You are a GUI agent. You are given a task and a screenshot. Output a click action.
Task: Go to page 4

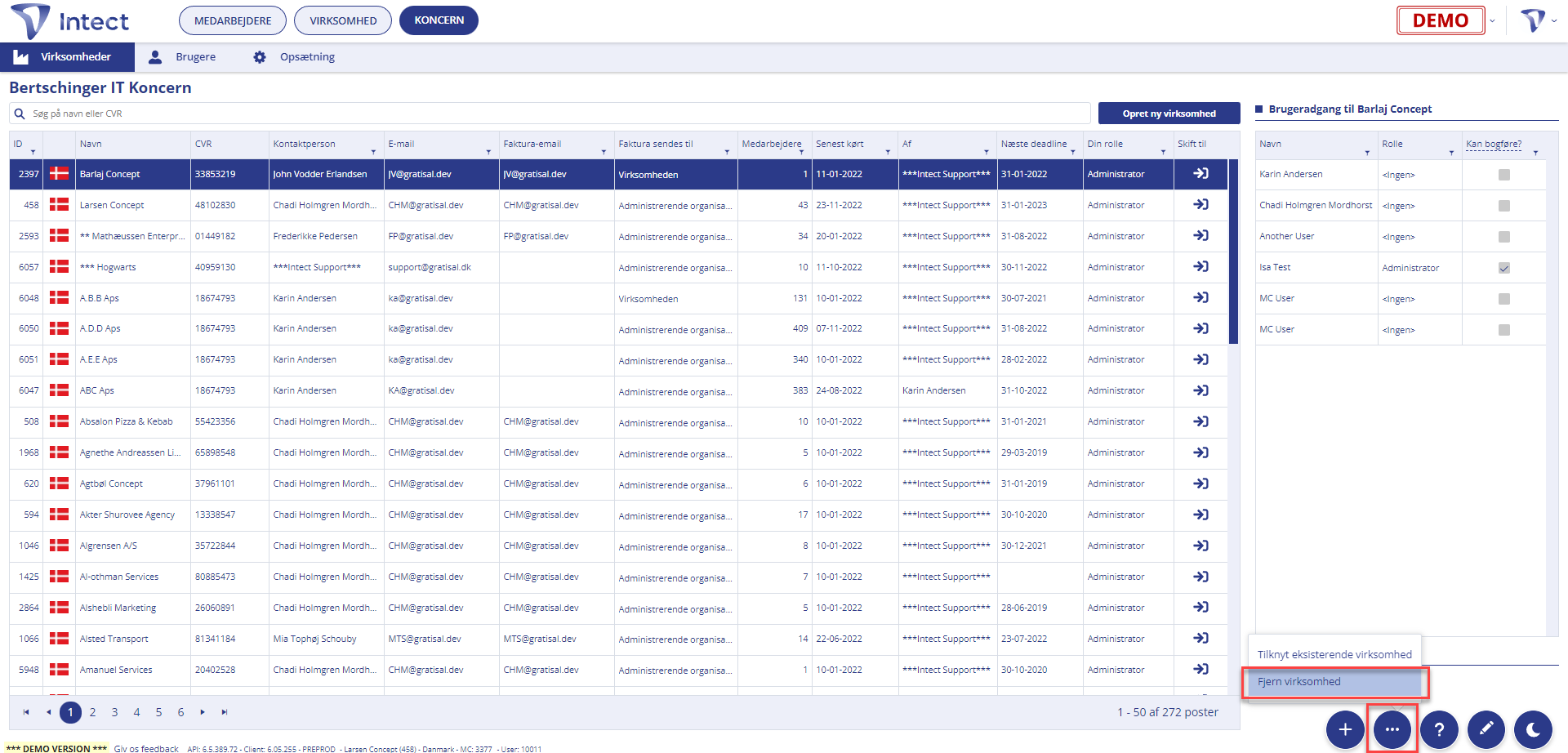point(136,712)
